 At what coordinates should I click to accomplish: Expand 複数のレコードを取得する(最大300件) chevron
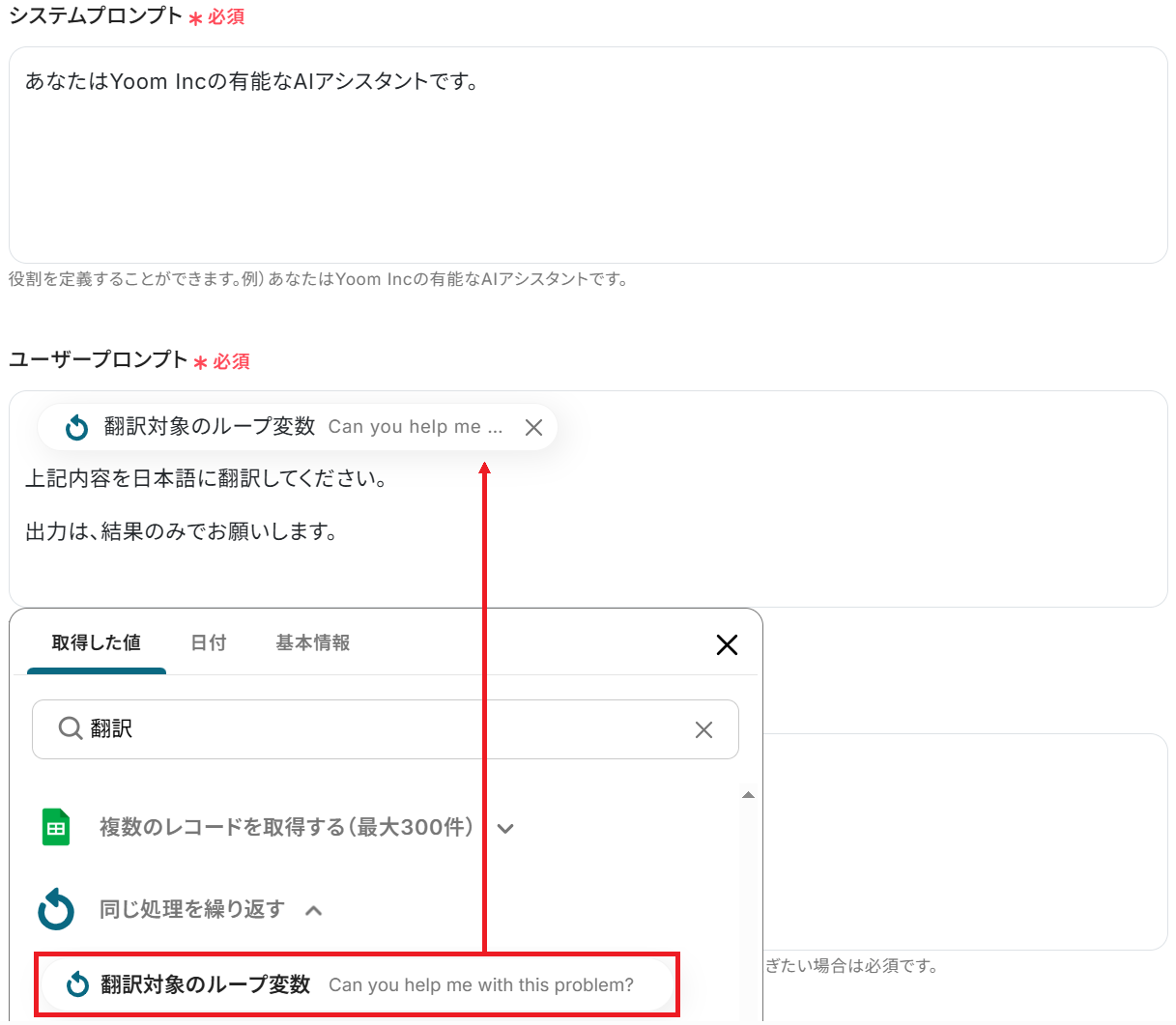pyautogui.click(x=505, y=828)
